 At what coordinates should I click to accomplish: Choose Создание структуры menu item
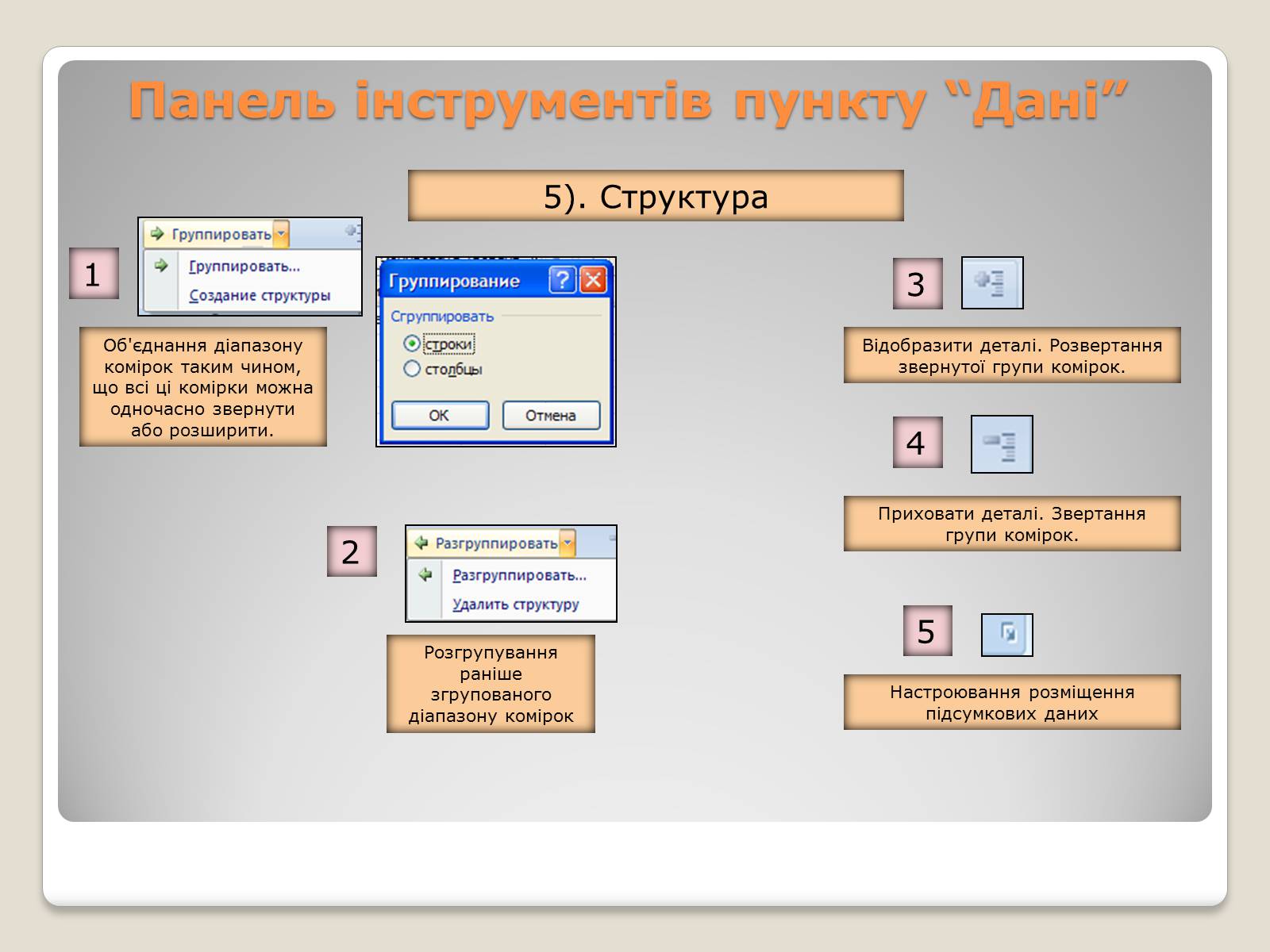(259, 296)
